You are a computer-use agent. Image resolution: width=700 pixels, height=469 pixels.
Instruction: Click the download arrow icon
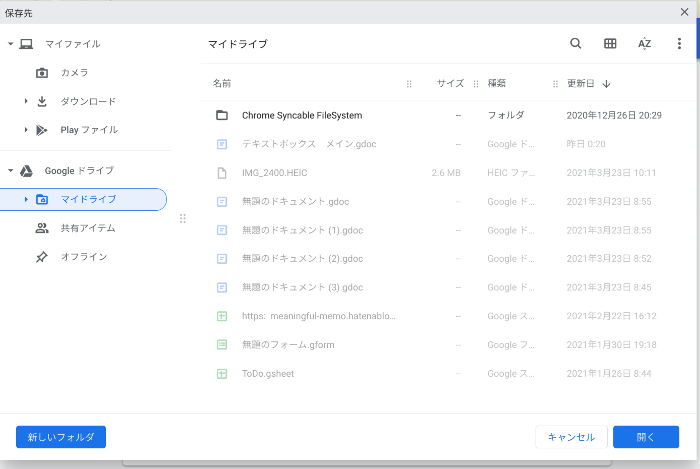click(42, 101)
